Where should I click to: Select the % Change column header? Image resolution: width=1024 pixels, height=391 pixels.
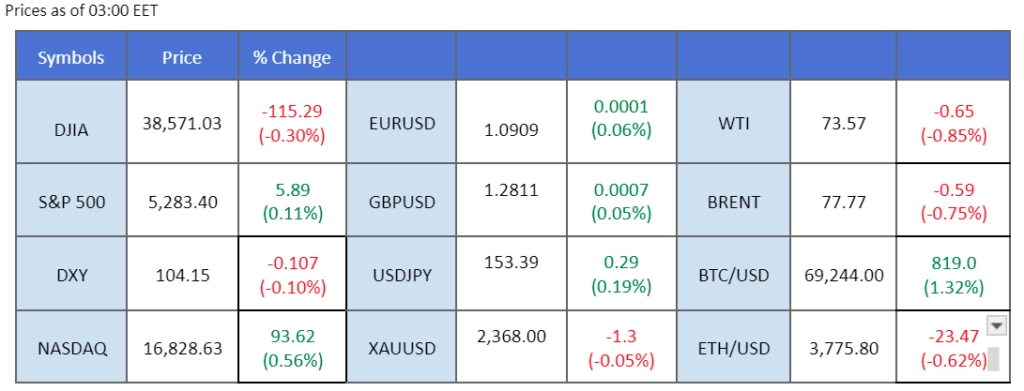click(292, 58)
